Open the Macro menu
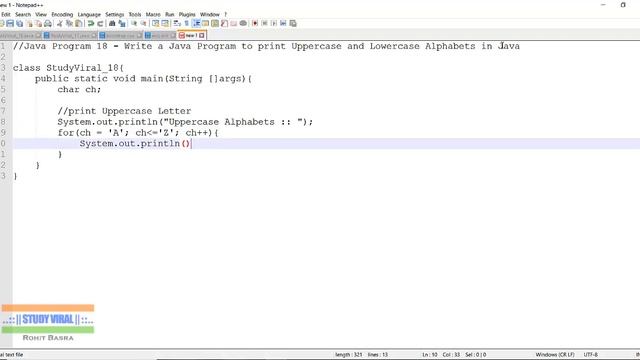 pyautogui.click(x=153, y=14)
